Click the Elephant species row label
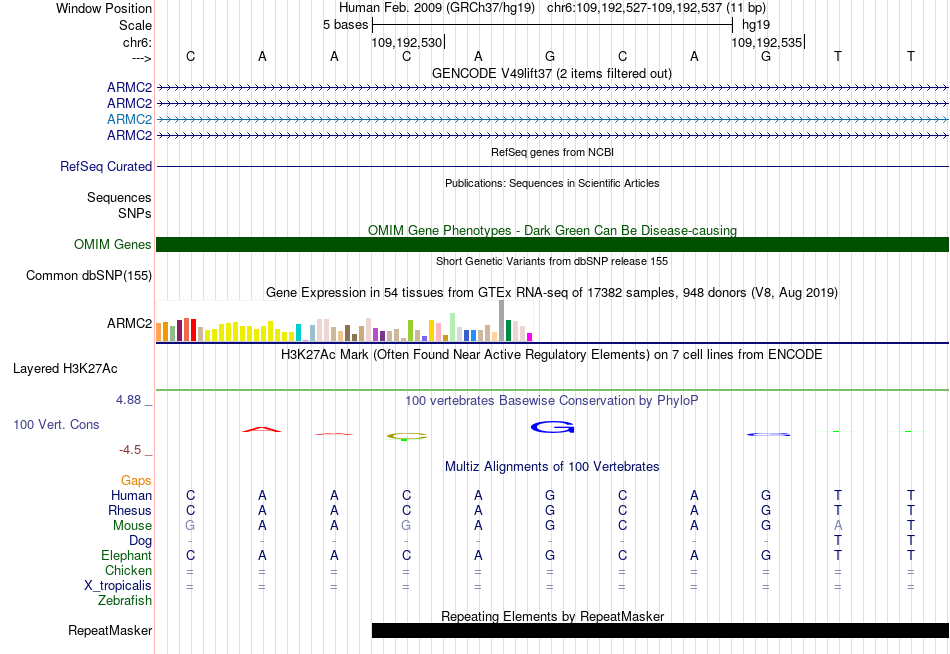Image resolution: width=950 pixels, height=654 pixels. [126, 555]
